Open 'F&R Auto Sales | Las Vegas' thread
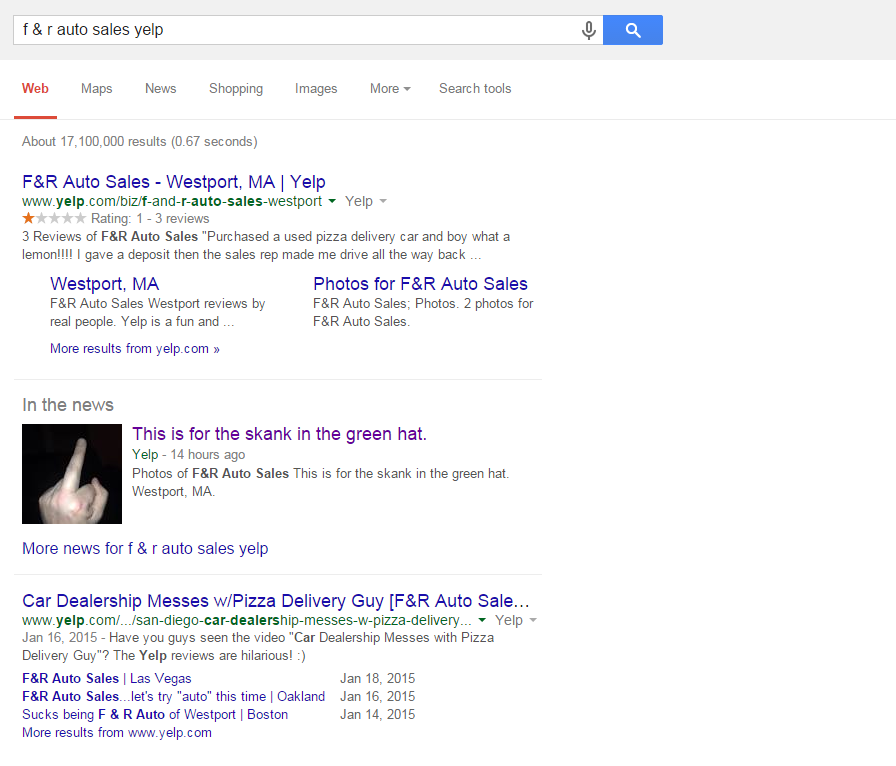The width and height of the screenshot is (896, 766). [x=107, y=679]
